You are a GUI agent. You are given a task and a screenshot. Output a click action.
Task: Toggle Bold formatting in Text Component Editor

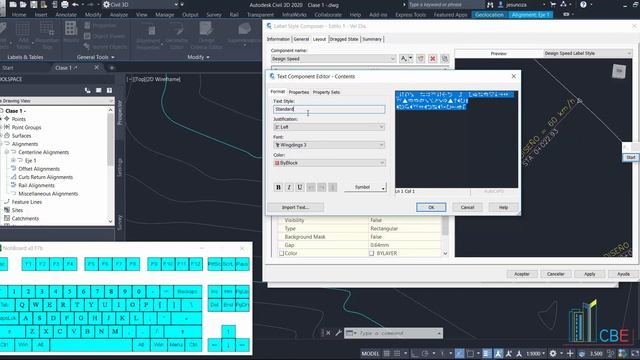pos(278,187)
